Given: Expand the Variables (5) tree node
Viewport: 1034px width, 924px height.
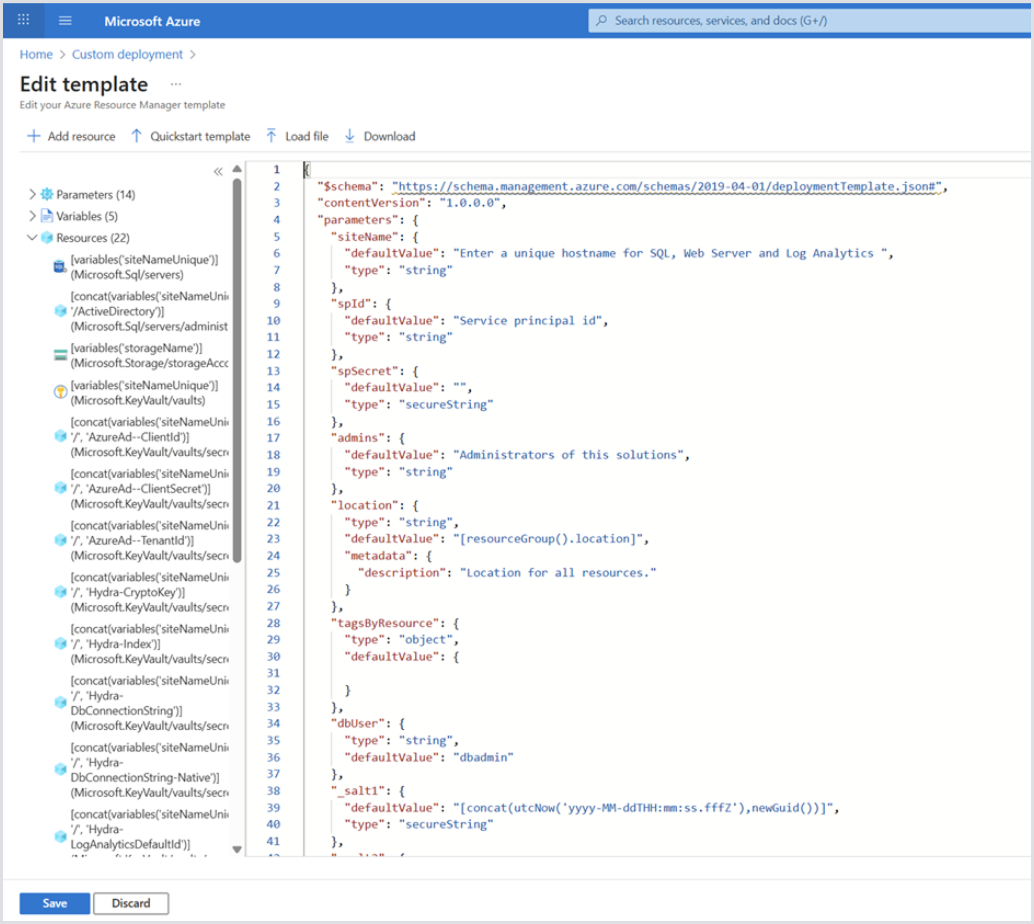Looking at the screenshot, I should click(33, 216).
